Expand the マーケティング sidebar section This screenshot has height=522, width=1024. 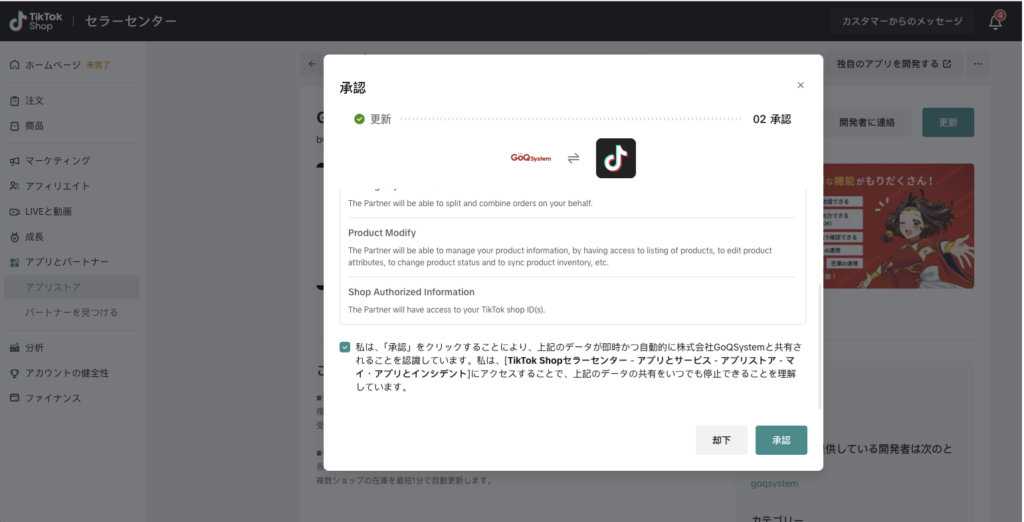(x=57, y=160)
